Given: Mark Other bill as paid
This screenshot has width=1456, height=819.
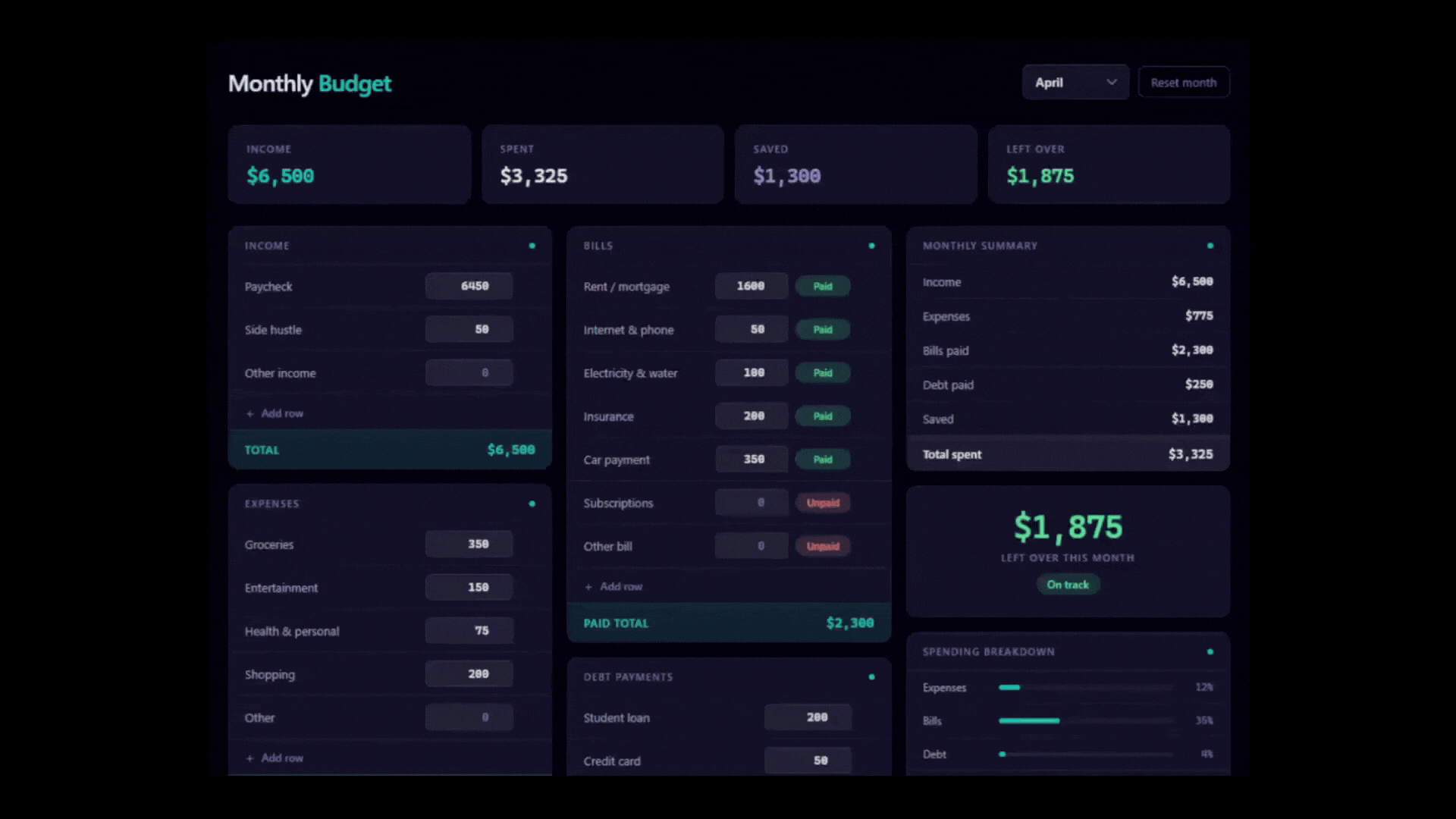Looking at the screenshot, I should tap(822, 545).
